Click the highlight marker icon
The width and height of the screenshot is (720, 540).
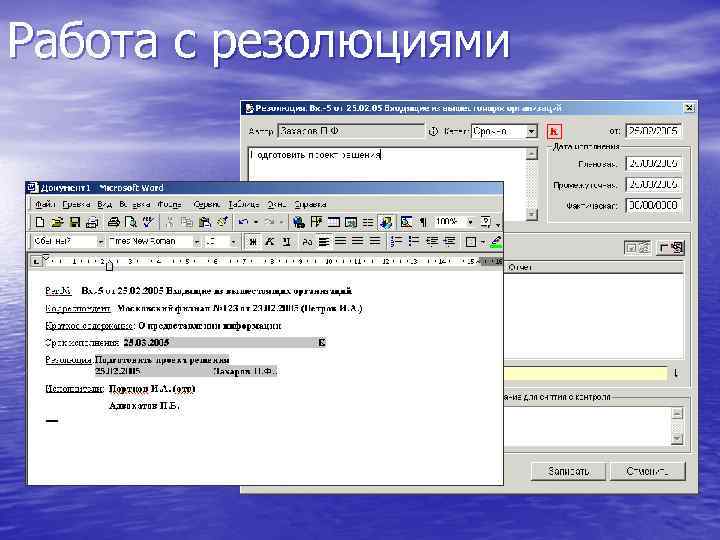click(495, 242)
